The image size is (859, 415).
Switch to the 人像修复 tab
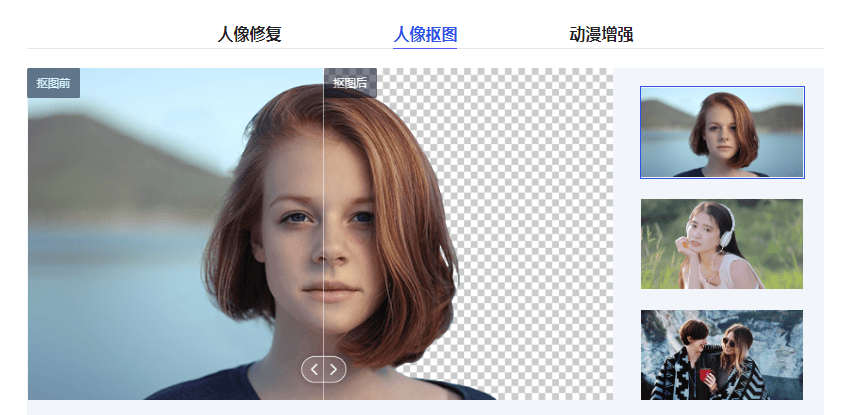pos(250,35)
